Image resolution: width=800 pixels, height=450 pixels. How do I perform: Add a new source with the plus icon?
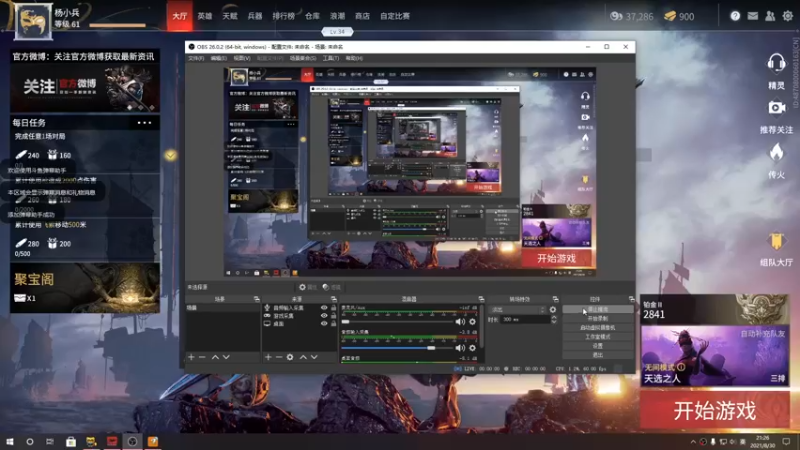(268, 357)
